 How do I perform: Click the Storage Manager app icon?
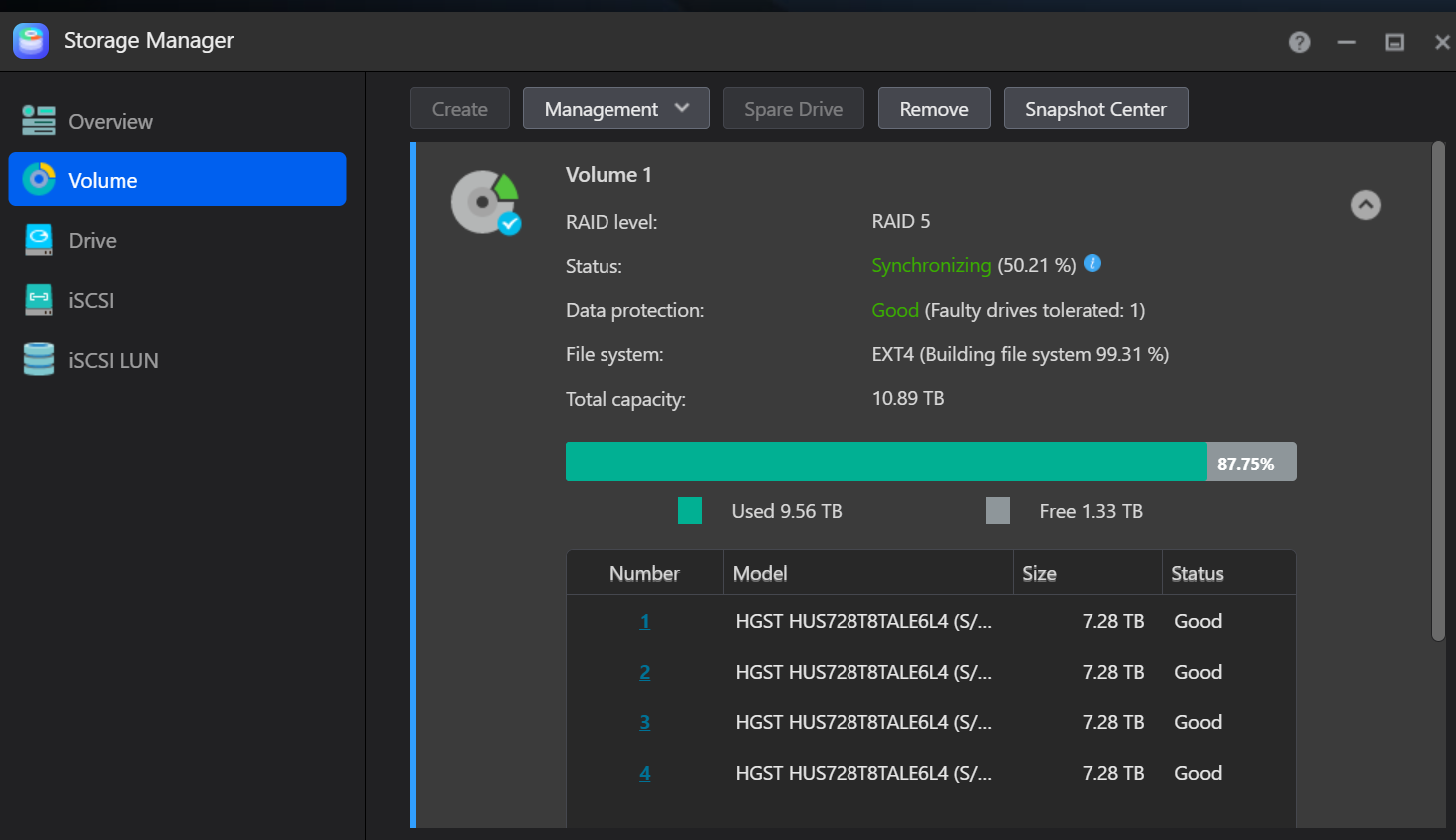(x=31, y=41)
